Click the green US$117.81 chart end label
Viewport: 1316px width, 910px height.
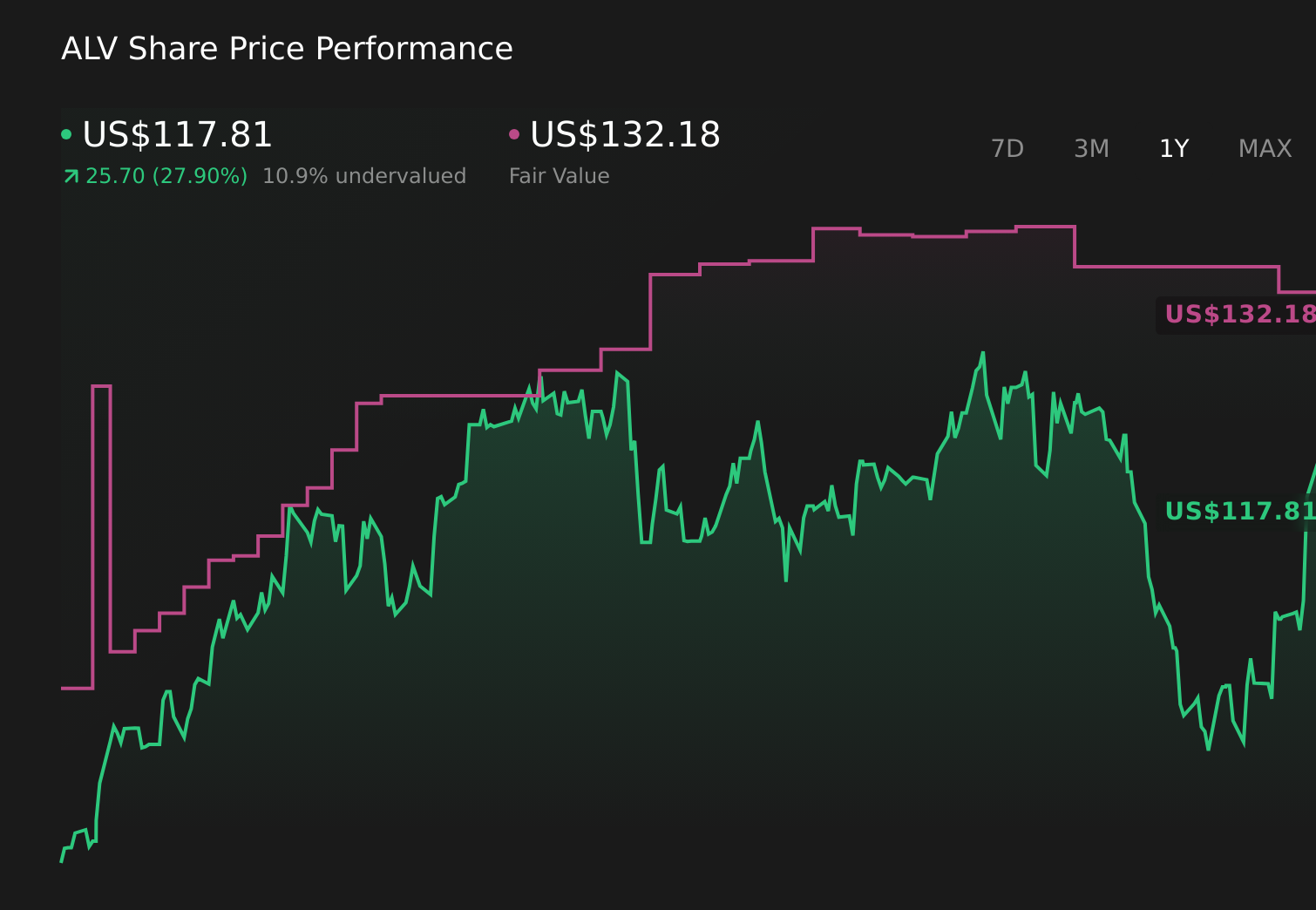pyautogui.click(x=1239, y=511)
